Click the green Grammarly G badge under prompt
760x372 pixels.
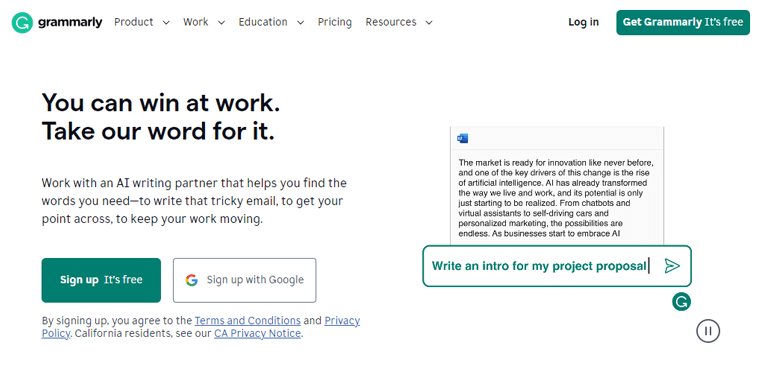click(681, 302)
